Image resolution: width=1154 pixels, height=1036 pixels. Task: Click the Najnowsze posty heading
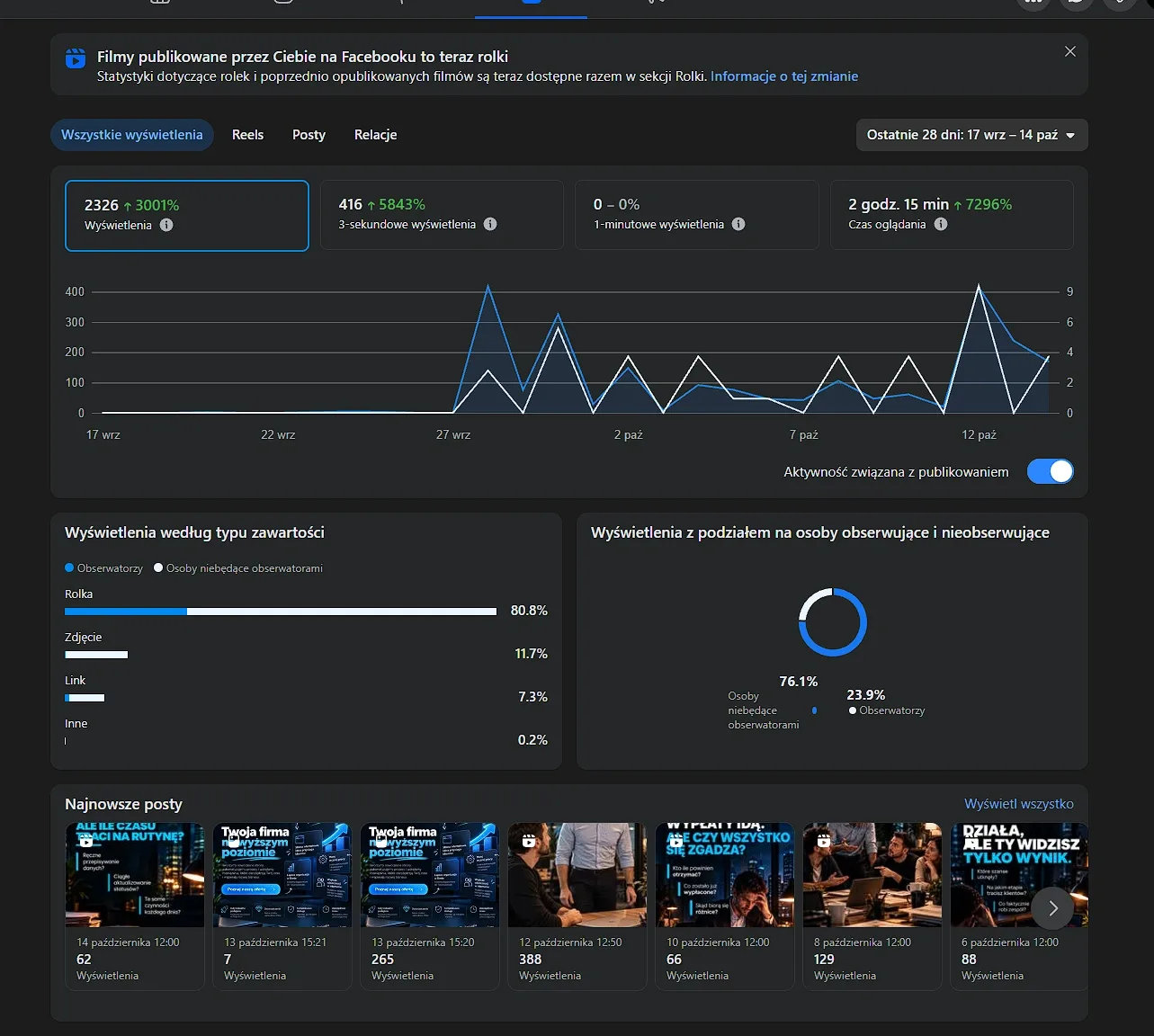click(x=123, y=804)
